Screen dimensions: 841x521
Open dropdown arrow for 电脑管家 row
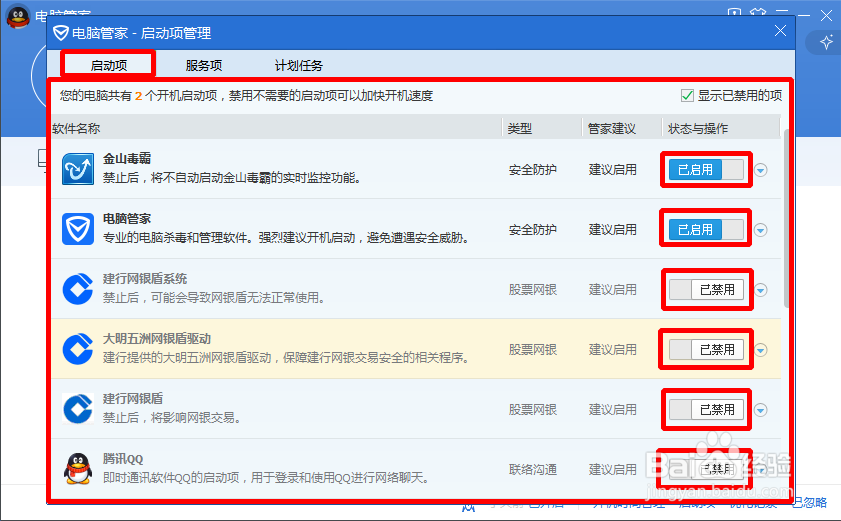coord(761,230)
